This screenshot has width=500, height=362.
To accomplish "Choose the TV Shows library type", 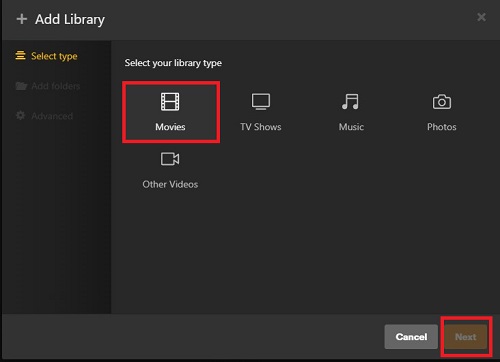I will (x=261, y=112).
